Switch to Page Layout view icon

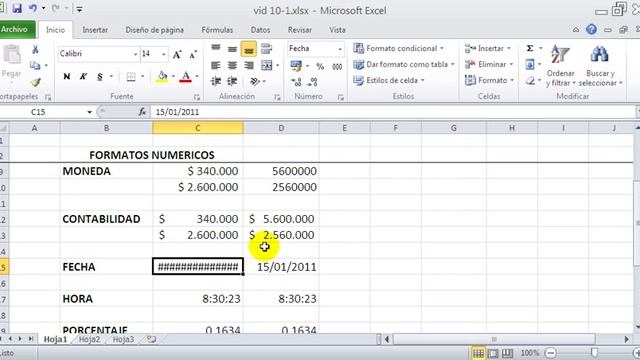[493, 353]
